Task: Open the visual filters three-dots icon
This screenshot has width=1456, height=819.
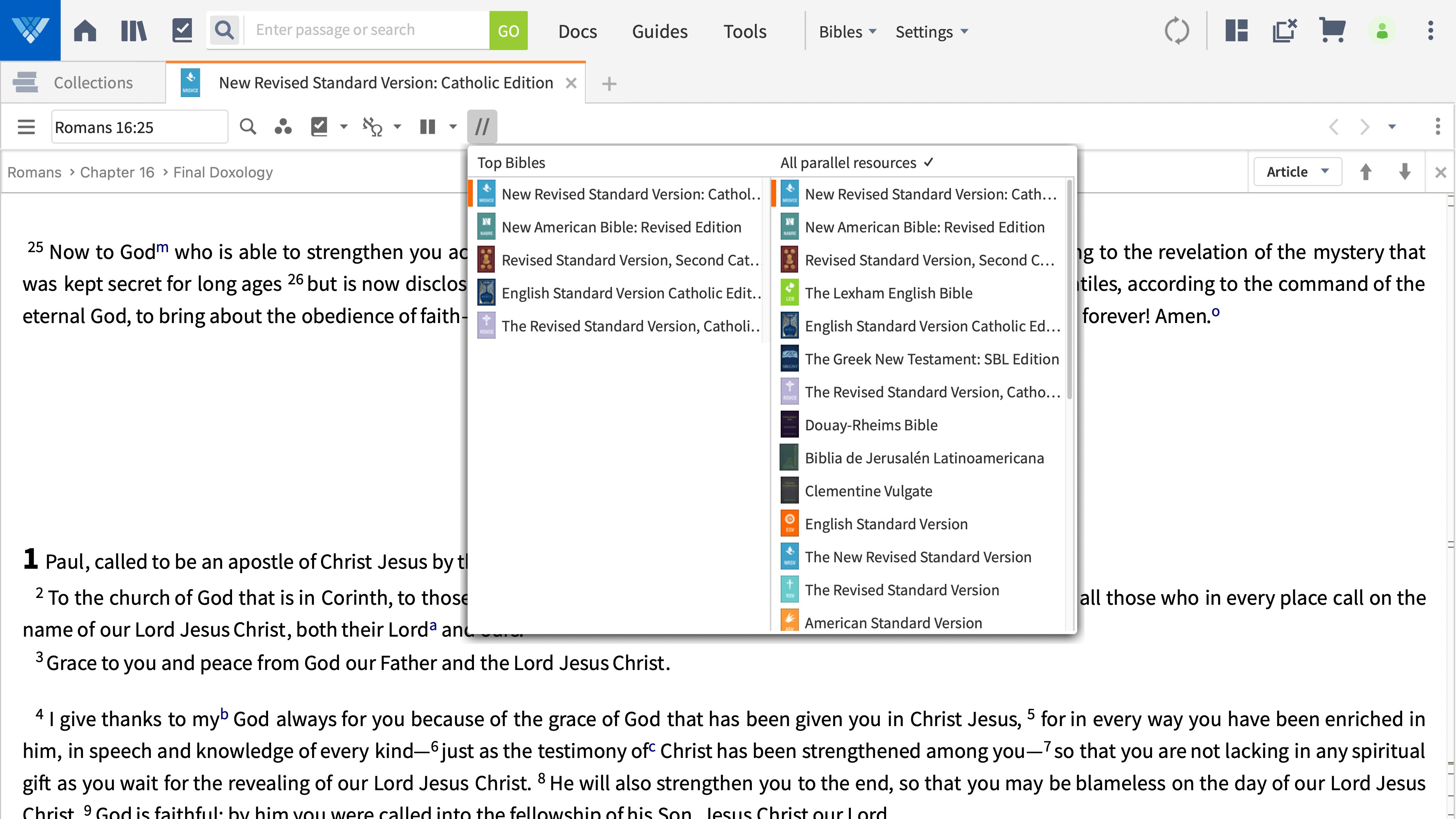Action: point(282,127)
